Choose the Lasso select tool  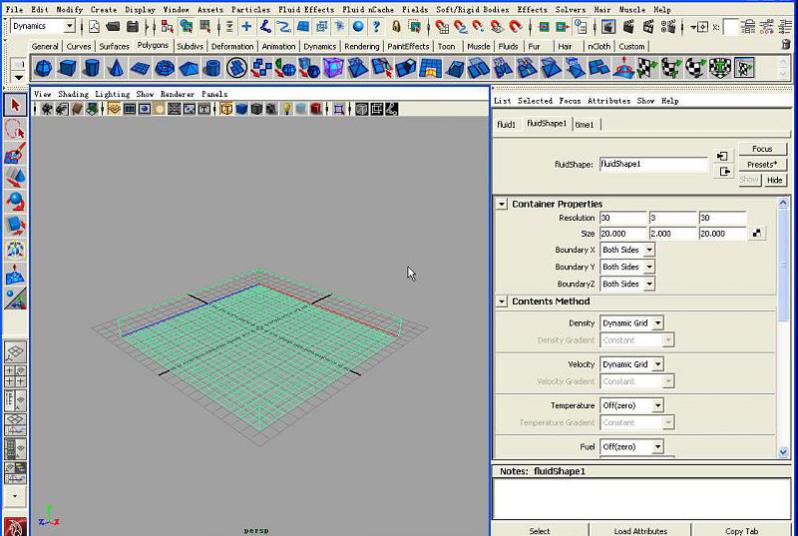pyautogui.click(x=15, y=129)
